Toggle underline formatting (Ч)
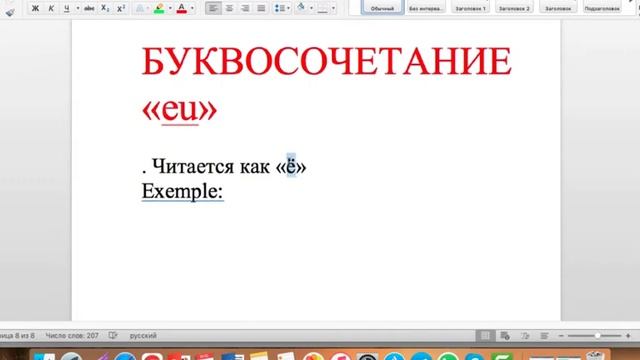 [67, 8]
